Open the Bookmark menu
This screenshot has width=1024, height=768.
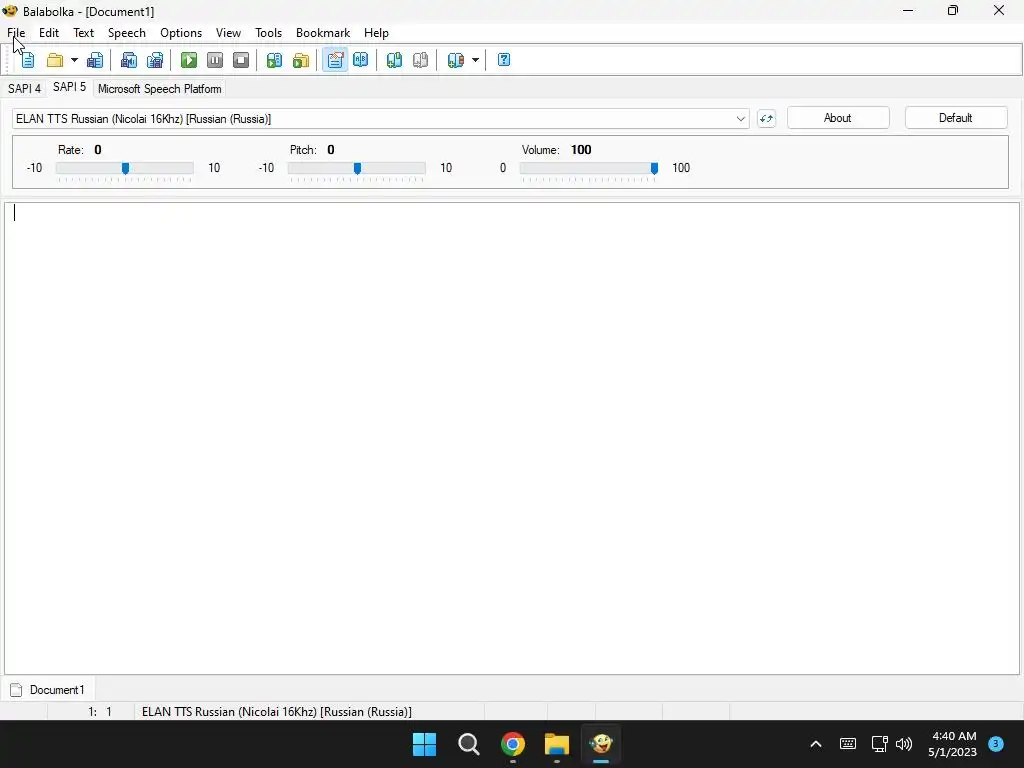point(323,33)
